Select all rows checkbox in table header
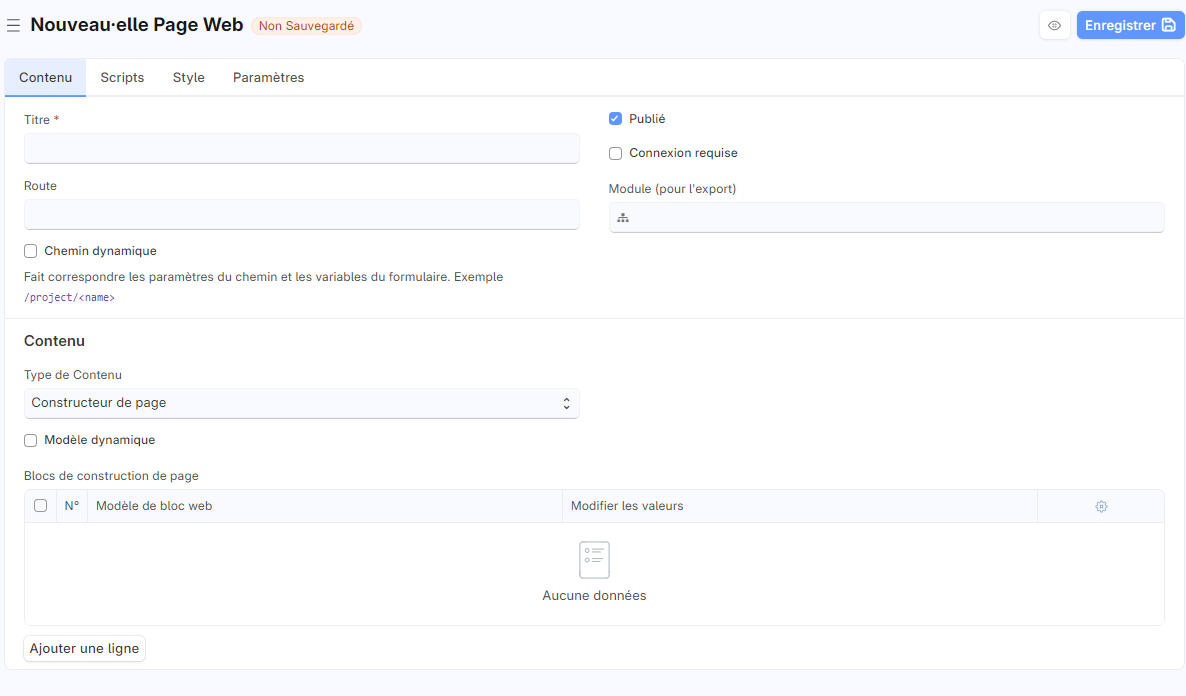 (x=41, y=506)
